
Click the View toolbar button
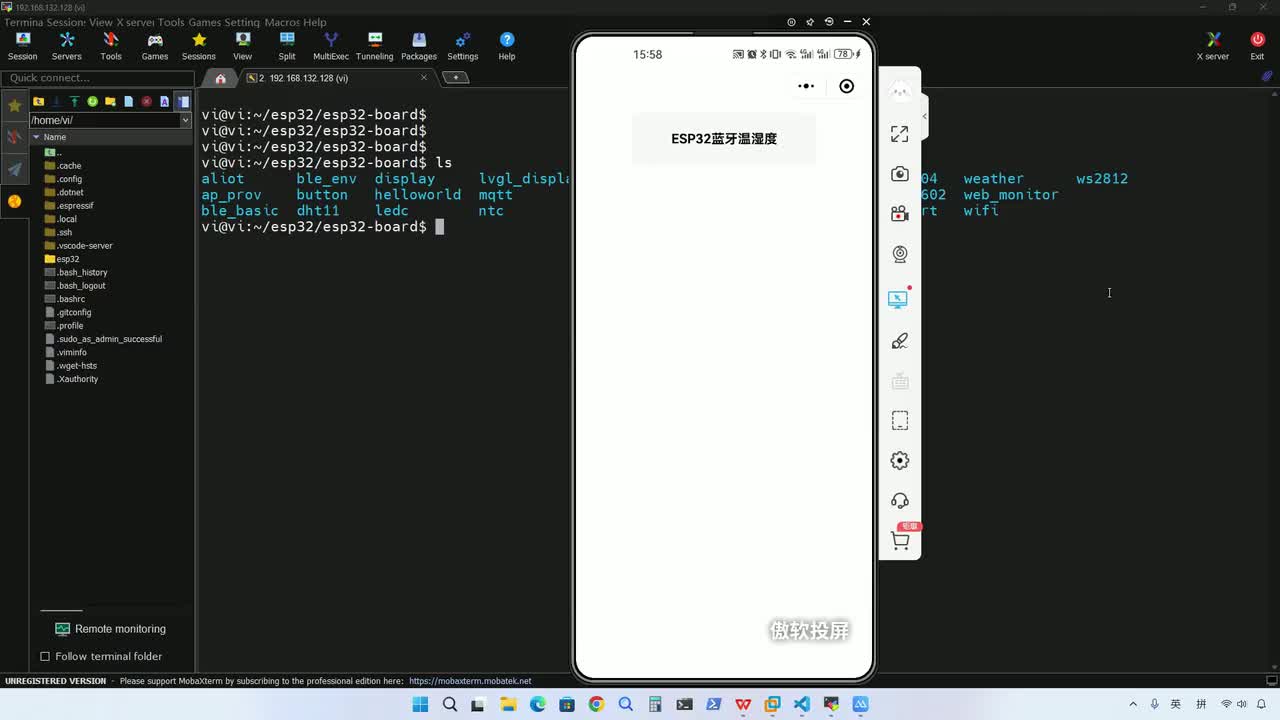(243, 46)
